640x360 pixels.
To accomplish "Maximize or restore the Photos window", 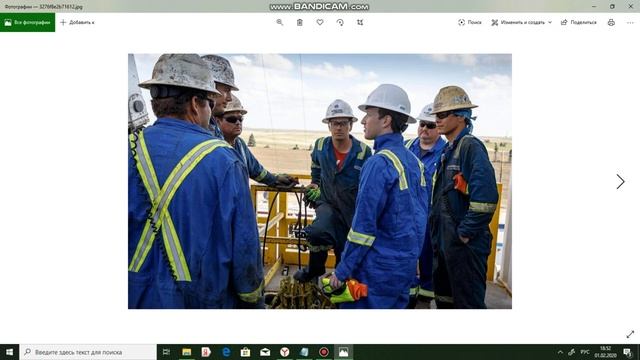I will coord(612,7).
